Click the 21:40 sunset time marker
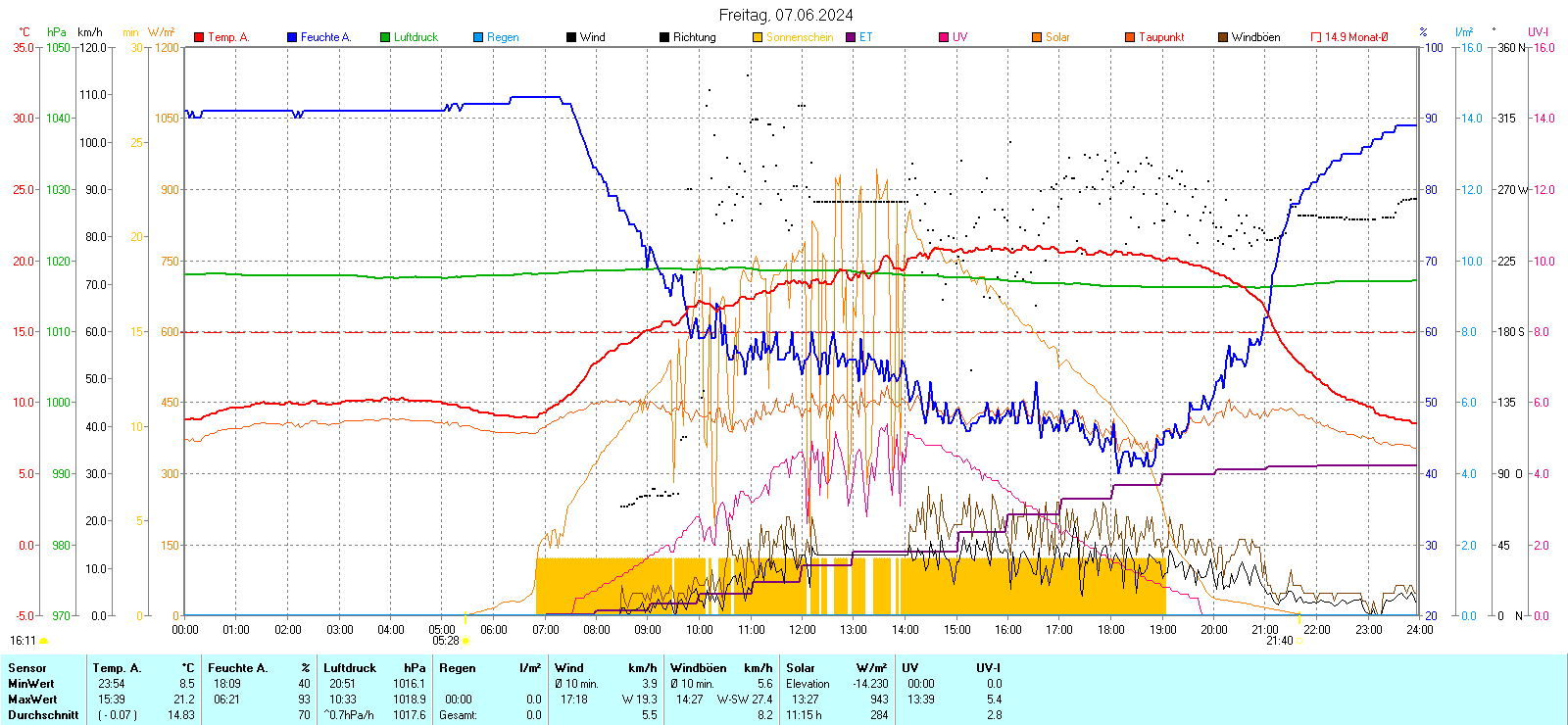The image size is (1568, 725). [x=1279, y=641]
